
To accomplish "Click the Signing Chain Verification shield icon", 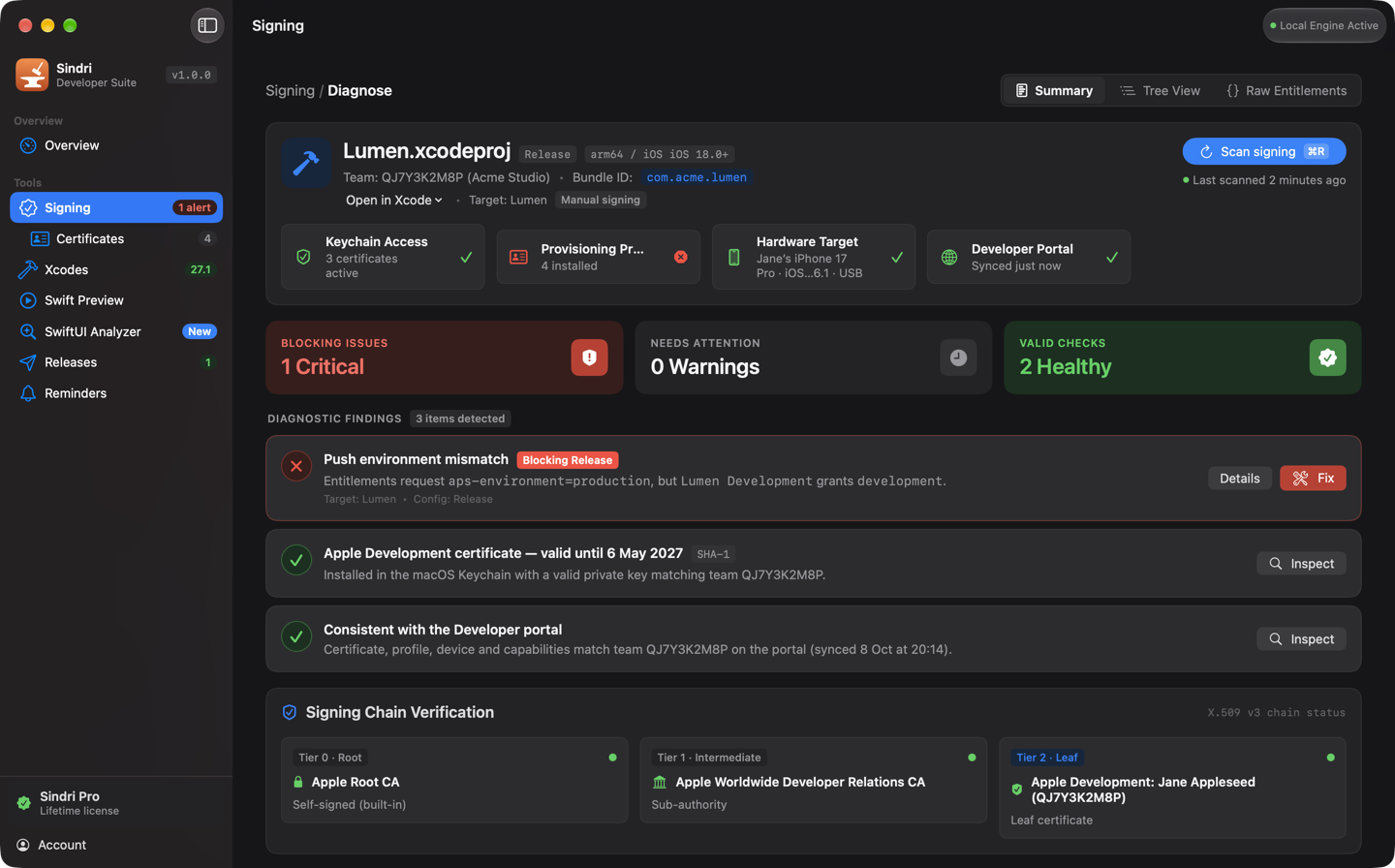I will pyautogui.click(x=290, y=712).
